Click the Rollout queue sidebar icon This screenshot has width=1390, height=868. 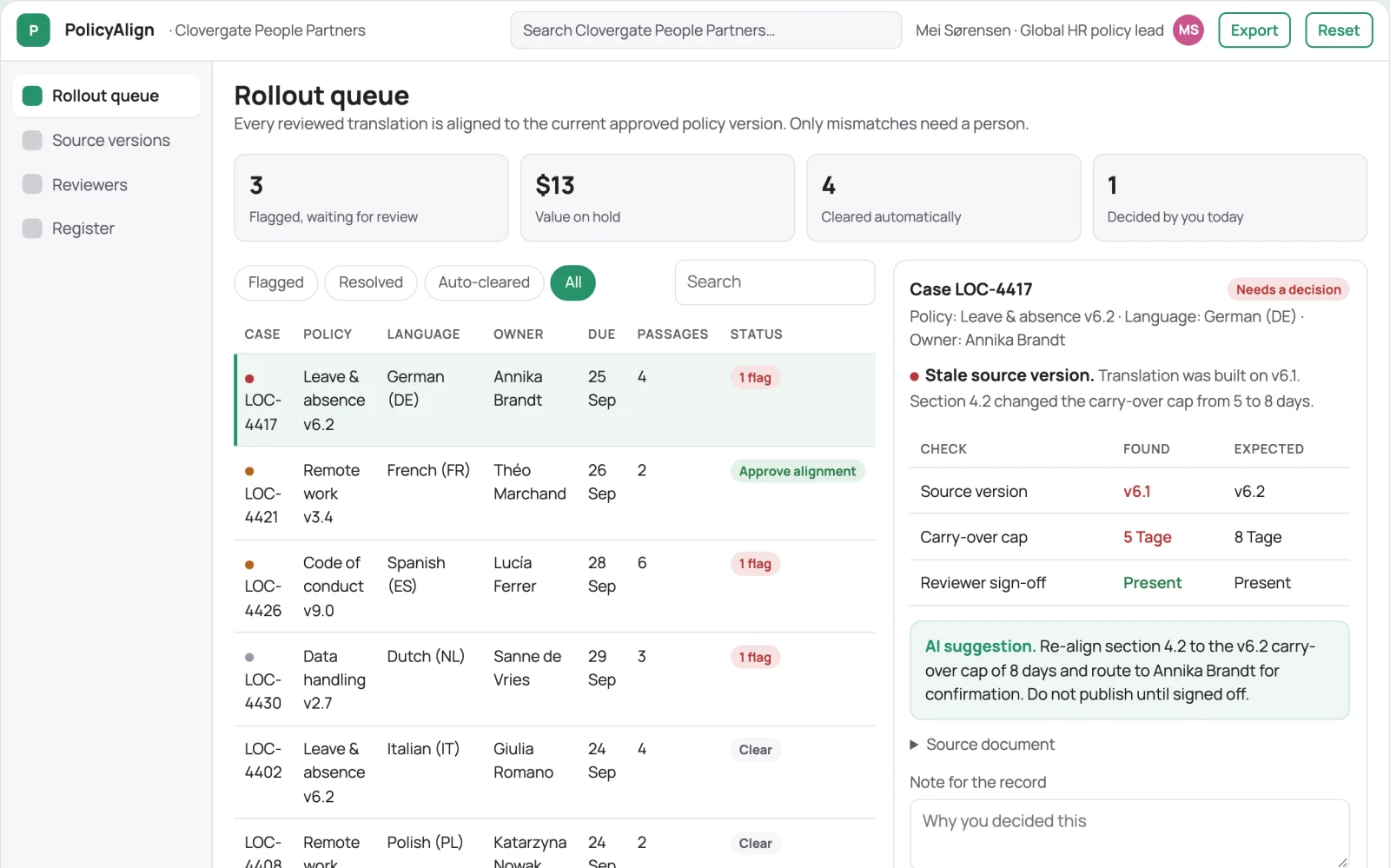coord(32,96)
